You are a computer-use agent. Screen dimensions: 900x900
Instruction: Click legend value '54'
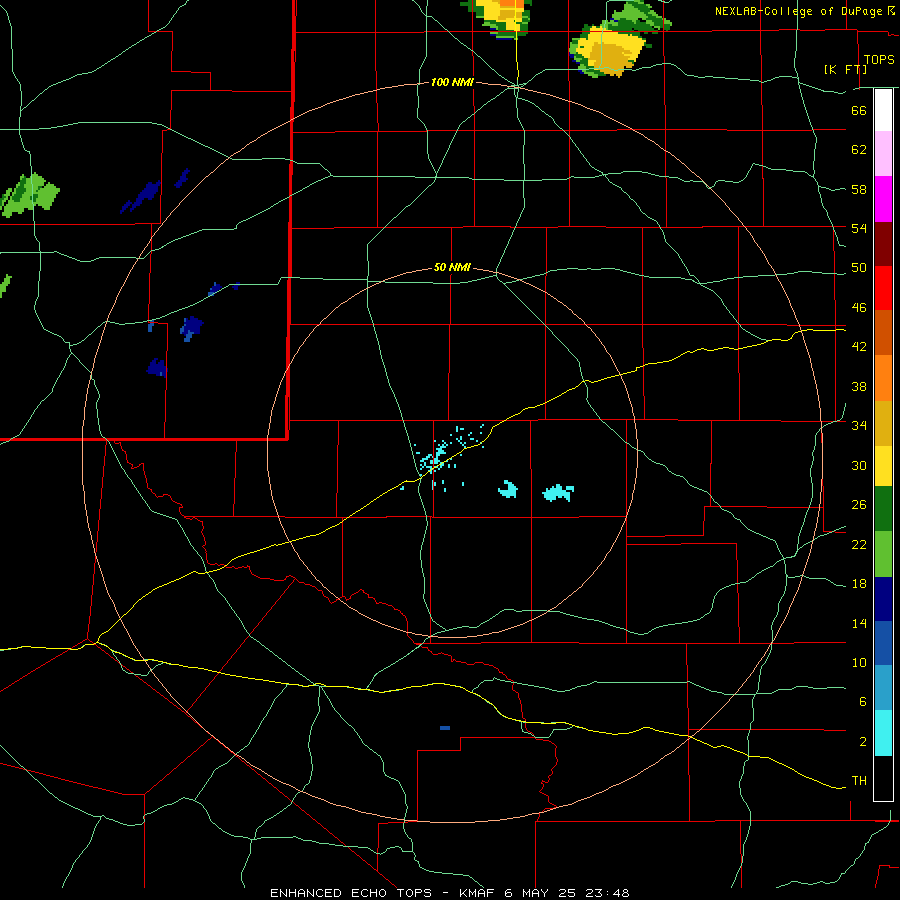tap(859, 228)
